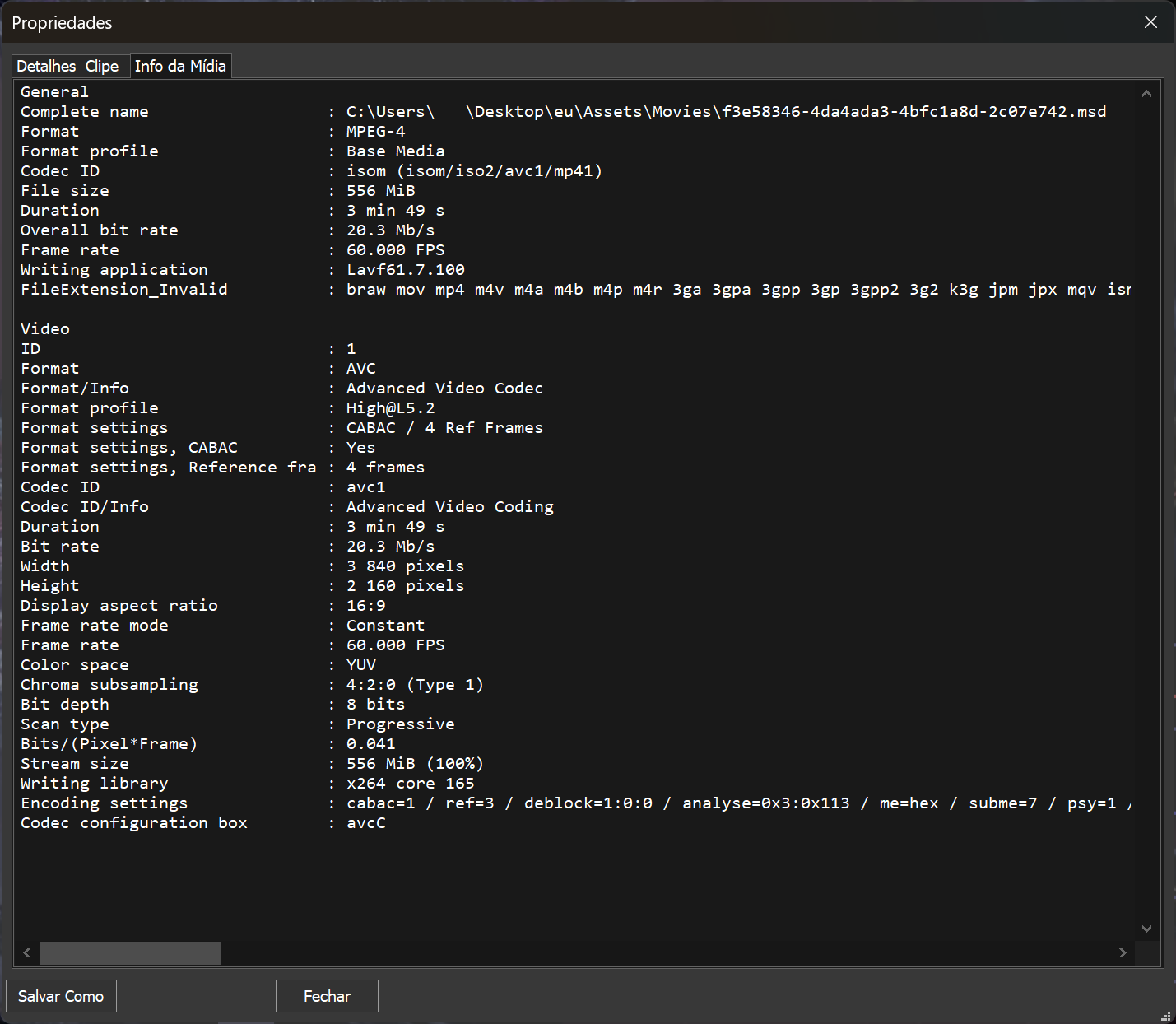
Task: Click the vertical scrollbar up arrow
Action: click(1146, 94)
